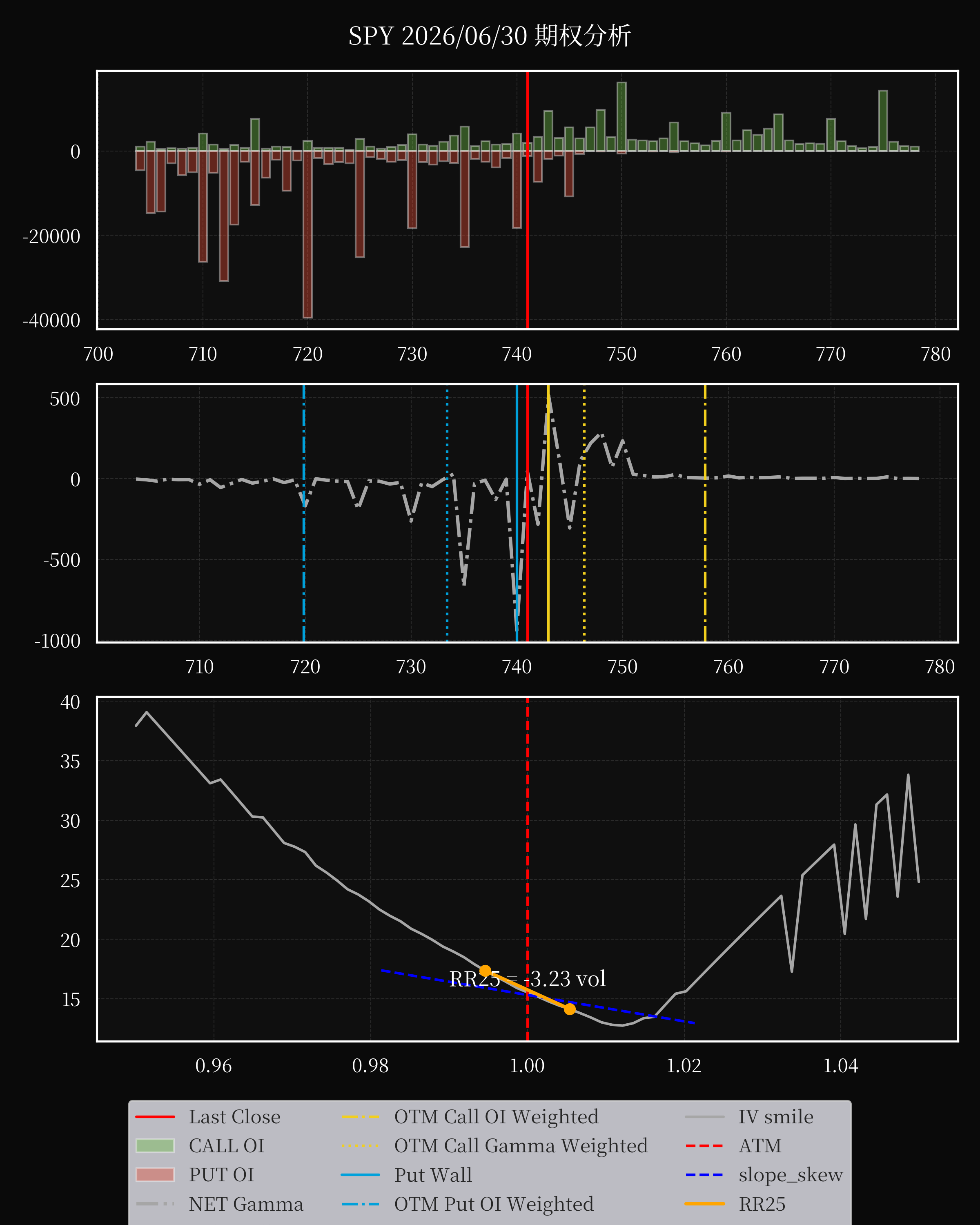Click the right orange RR25 marker dot
This screenshot has width=980, height=1225.
pyautogui.click(x=570, y=1009)
